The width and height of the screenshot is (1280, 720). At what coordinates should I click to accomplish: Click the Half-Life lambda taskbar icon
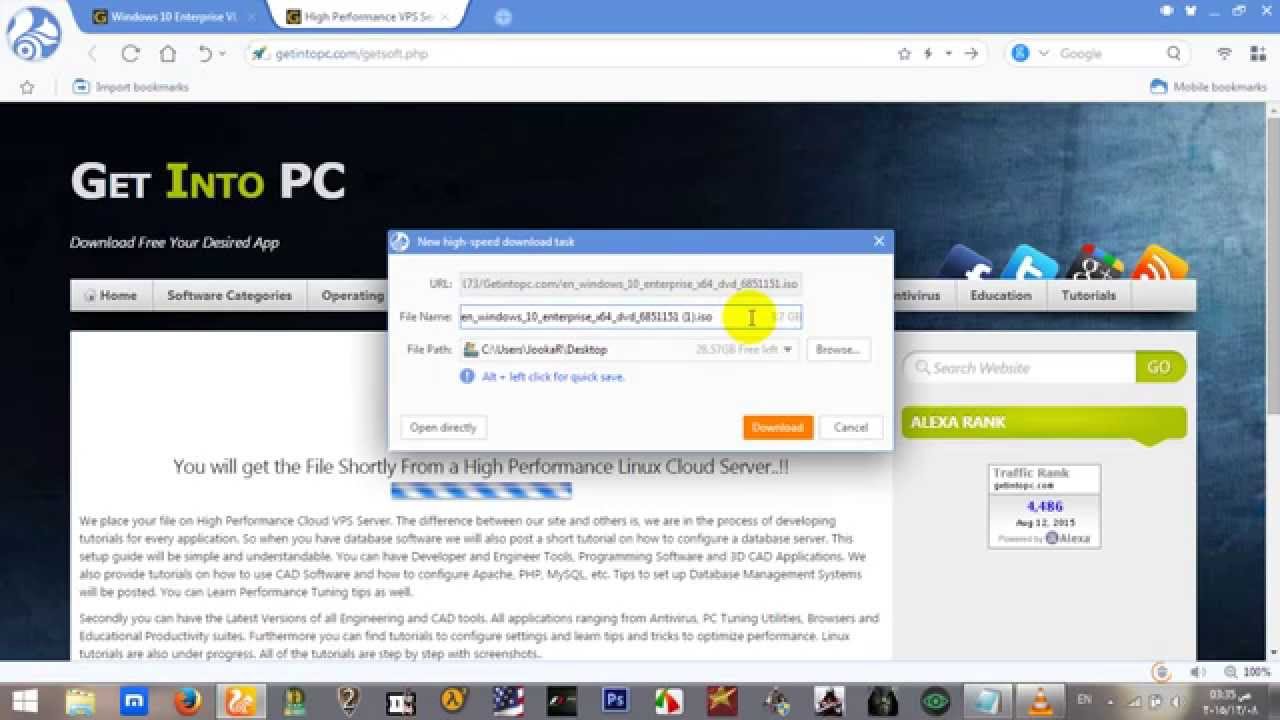coord(455,701)
